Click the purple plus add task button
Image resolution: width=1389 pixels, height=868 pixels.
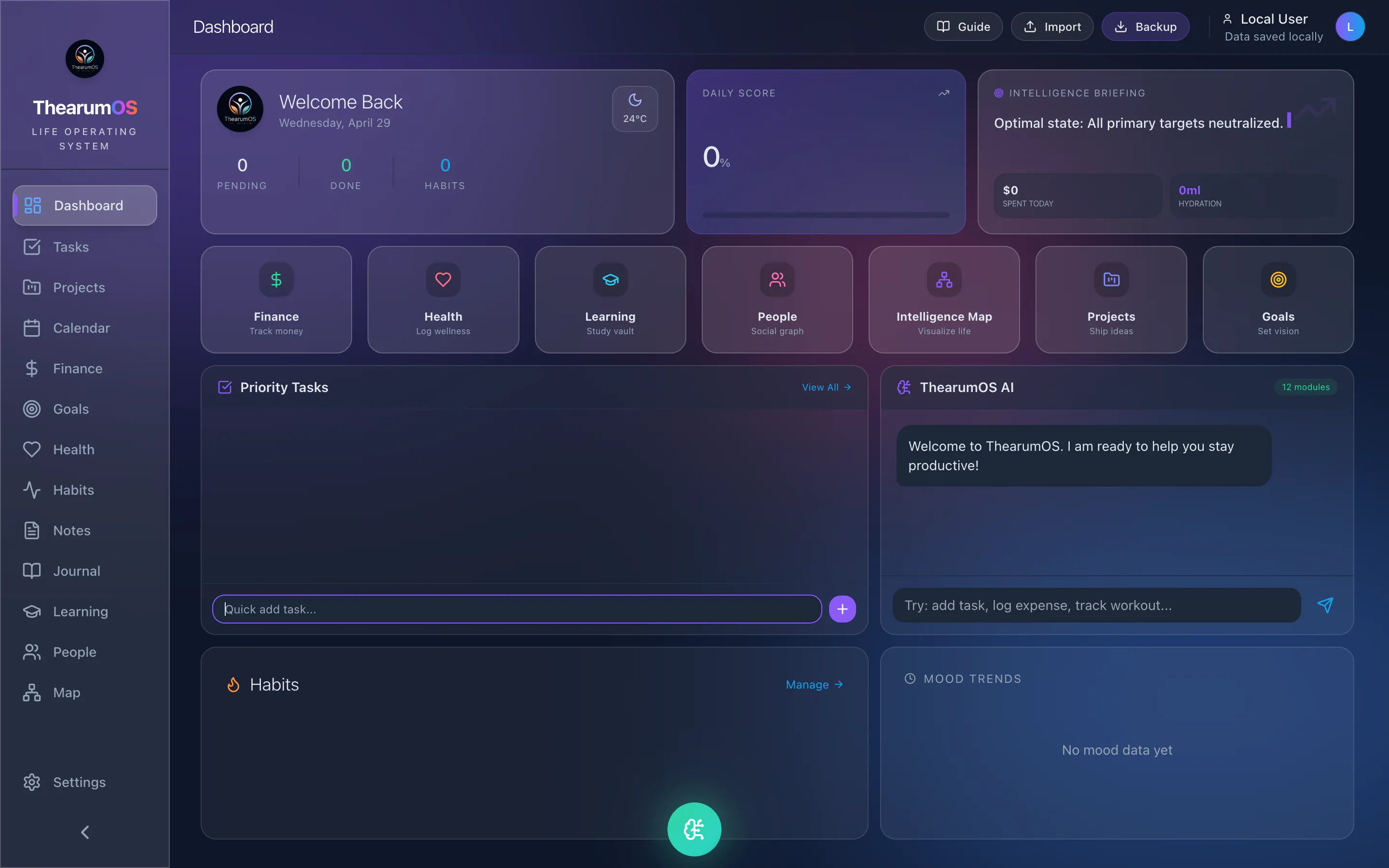[x=842, y=609]
